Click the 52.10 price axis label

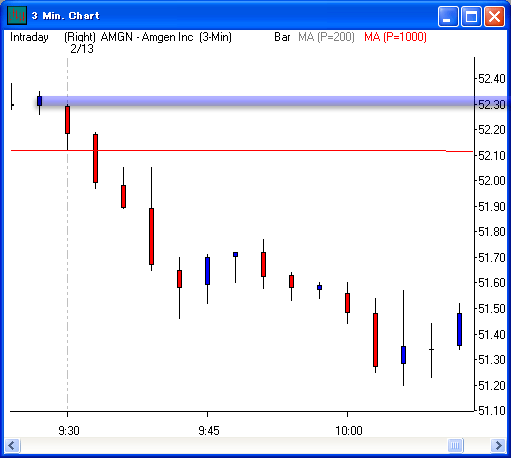coord(492,156)
